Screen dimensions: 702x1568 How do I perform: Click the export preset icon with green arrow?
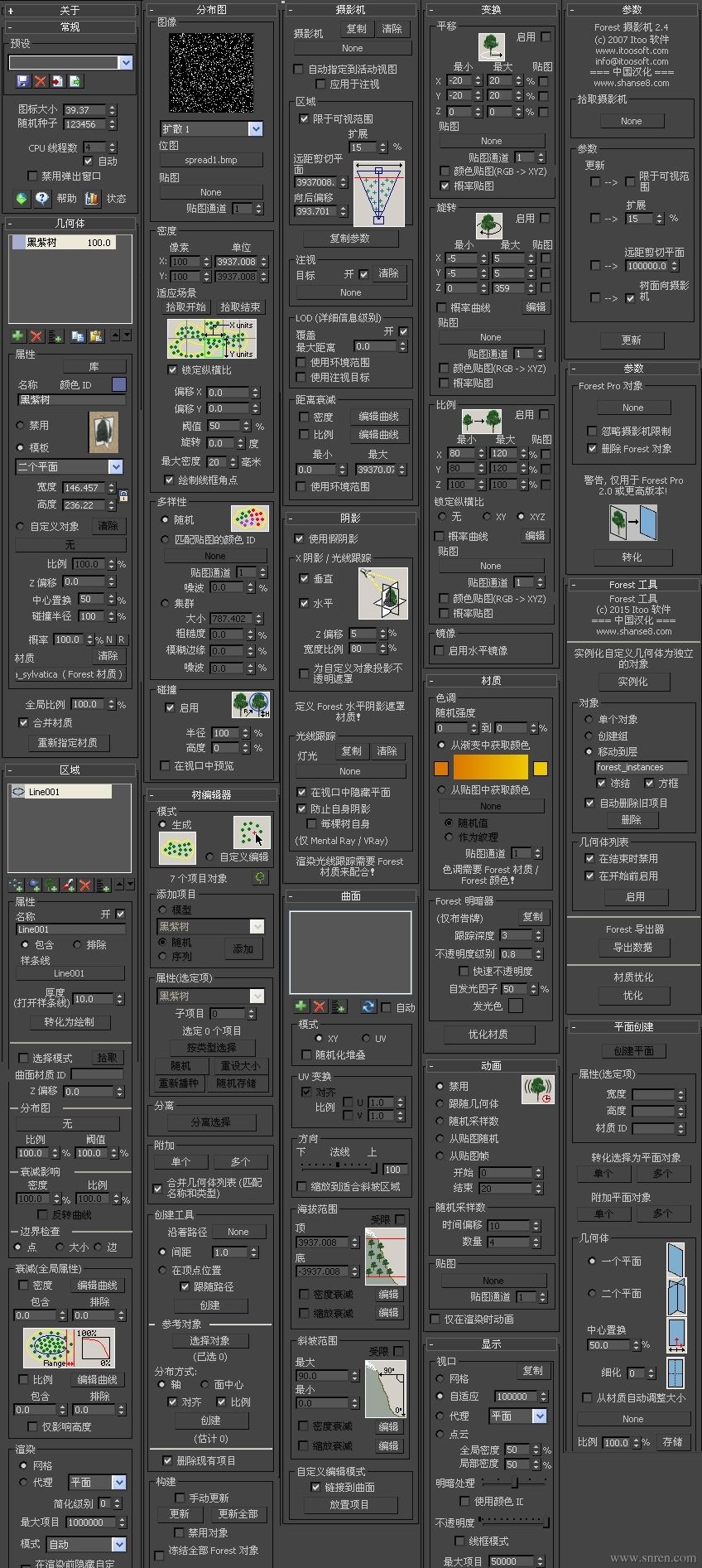75,81
